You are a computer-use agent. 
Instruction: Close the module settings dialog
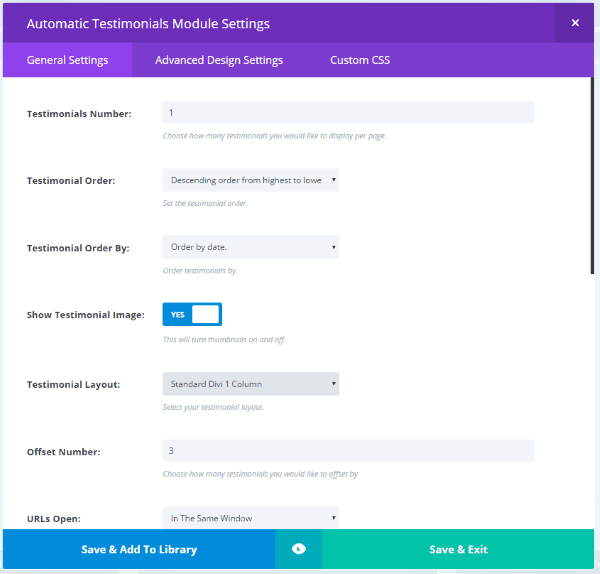[x=574, y=23]
